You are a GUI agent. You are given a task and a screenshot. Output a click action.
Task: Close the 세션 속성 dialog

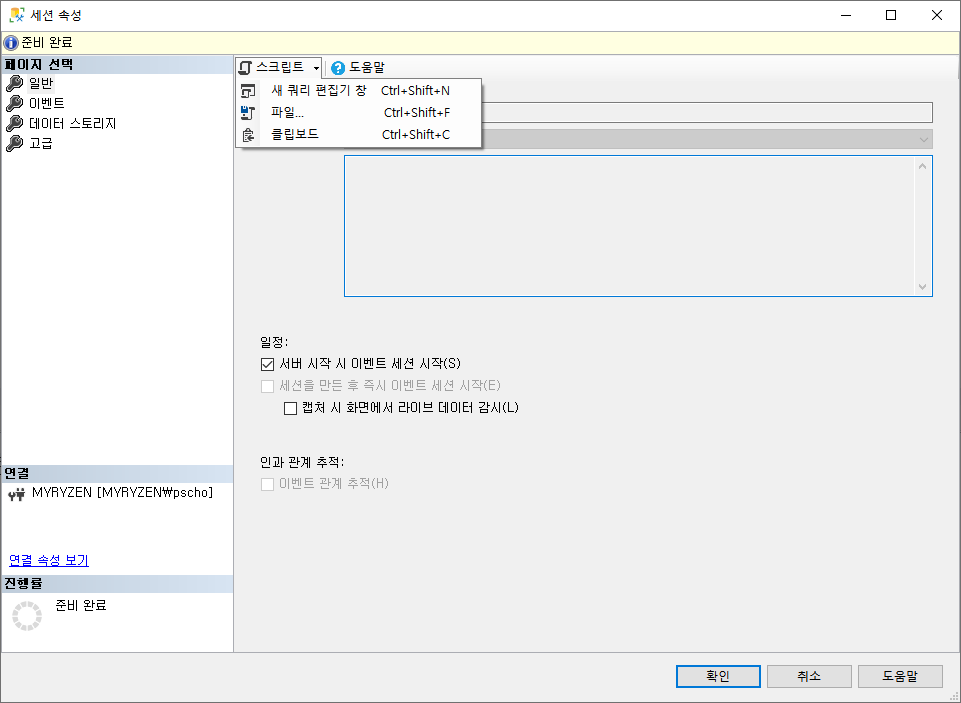click(x=936, y=15)
